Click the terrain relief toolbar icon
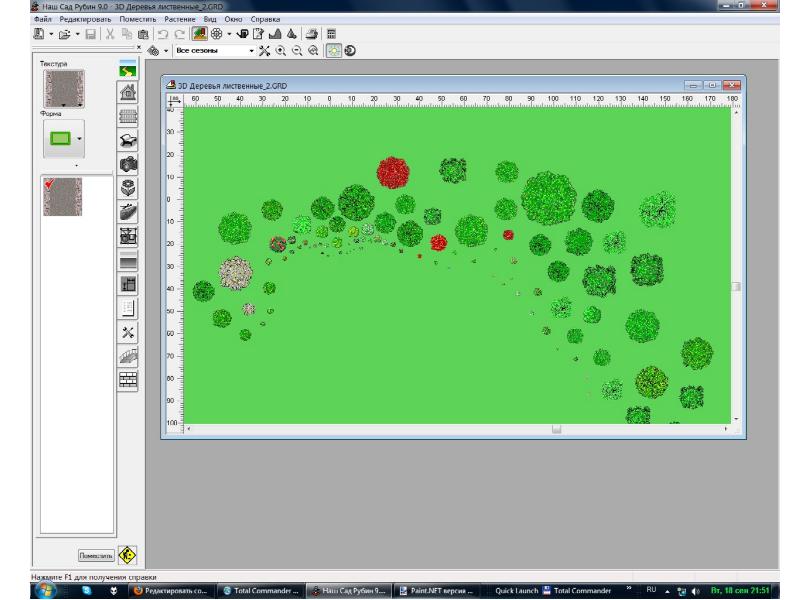This screenshot has width=800, height=600. [x=275, y=34]
